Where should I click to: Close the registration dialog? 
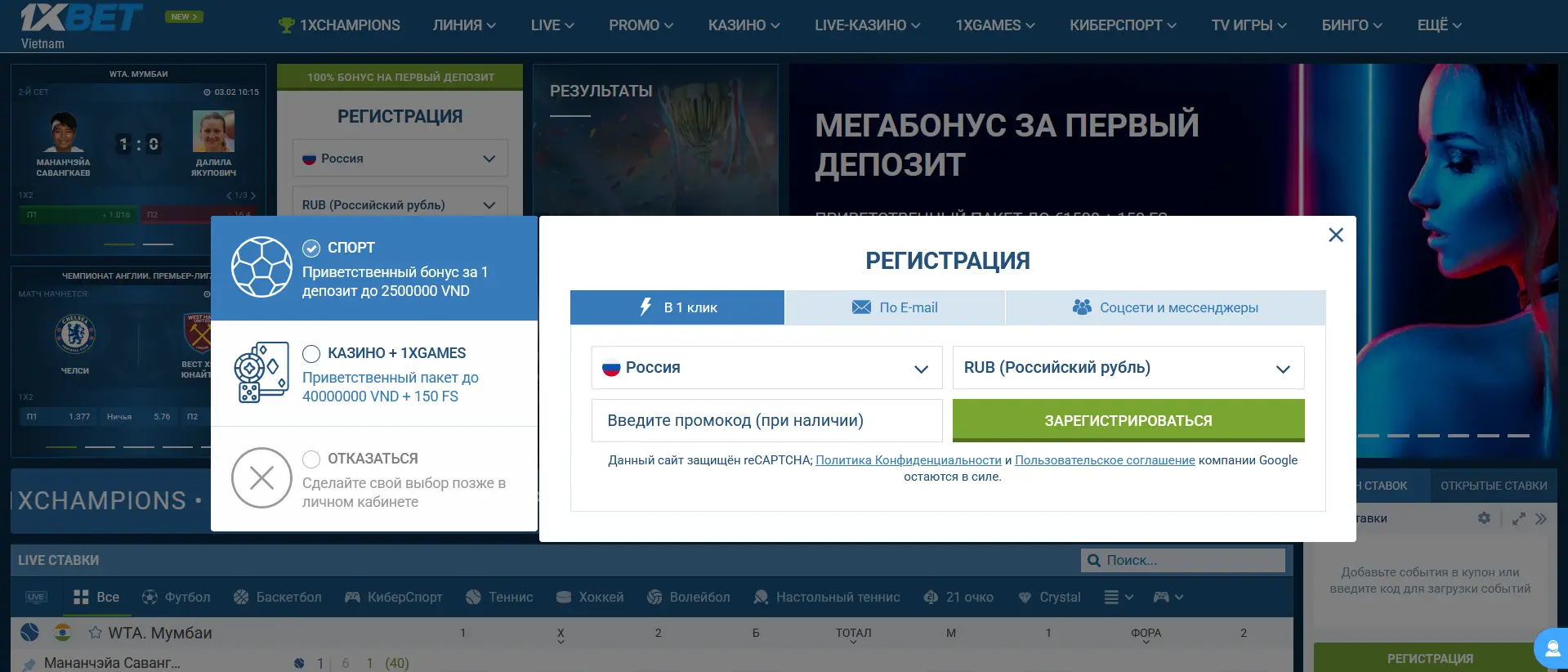(1336, 235)
